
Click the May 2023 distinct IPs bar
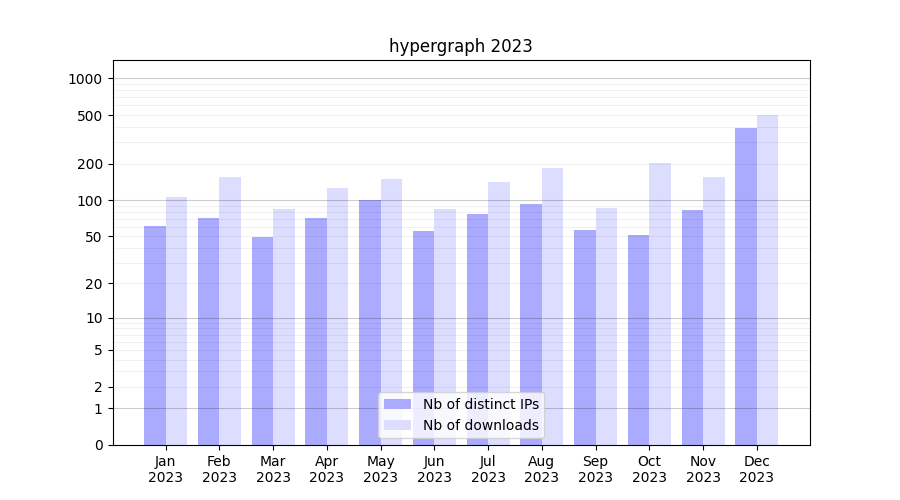tap(370, 322)
